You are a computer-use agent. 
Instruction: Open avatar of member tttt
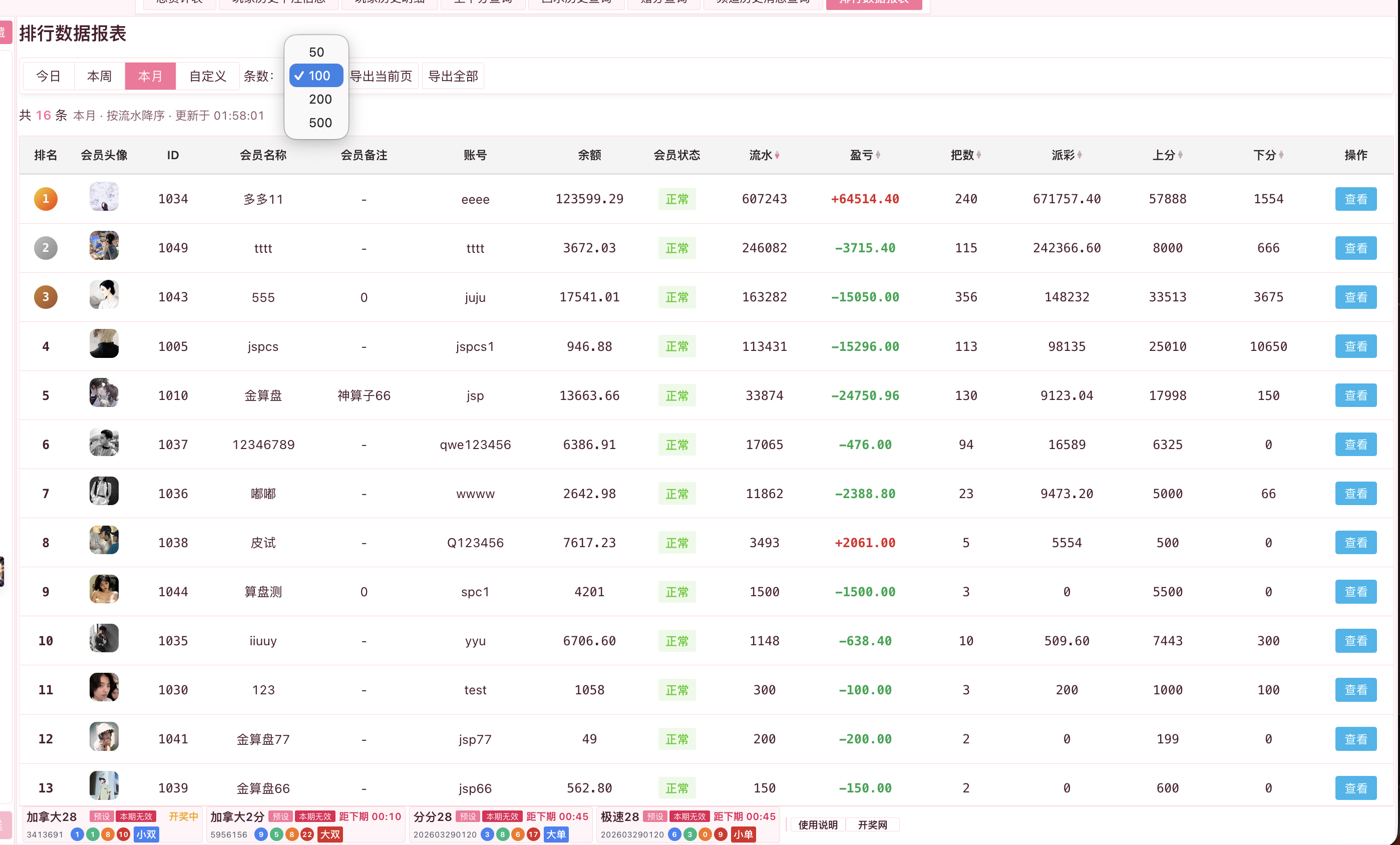[x=104, y=245]
